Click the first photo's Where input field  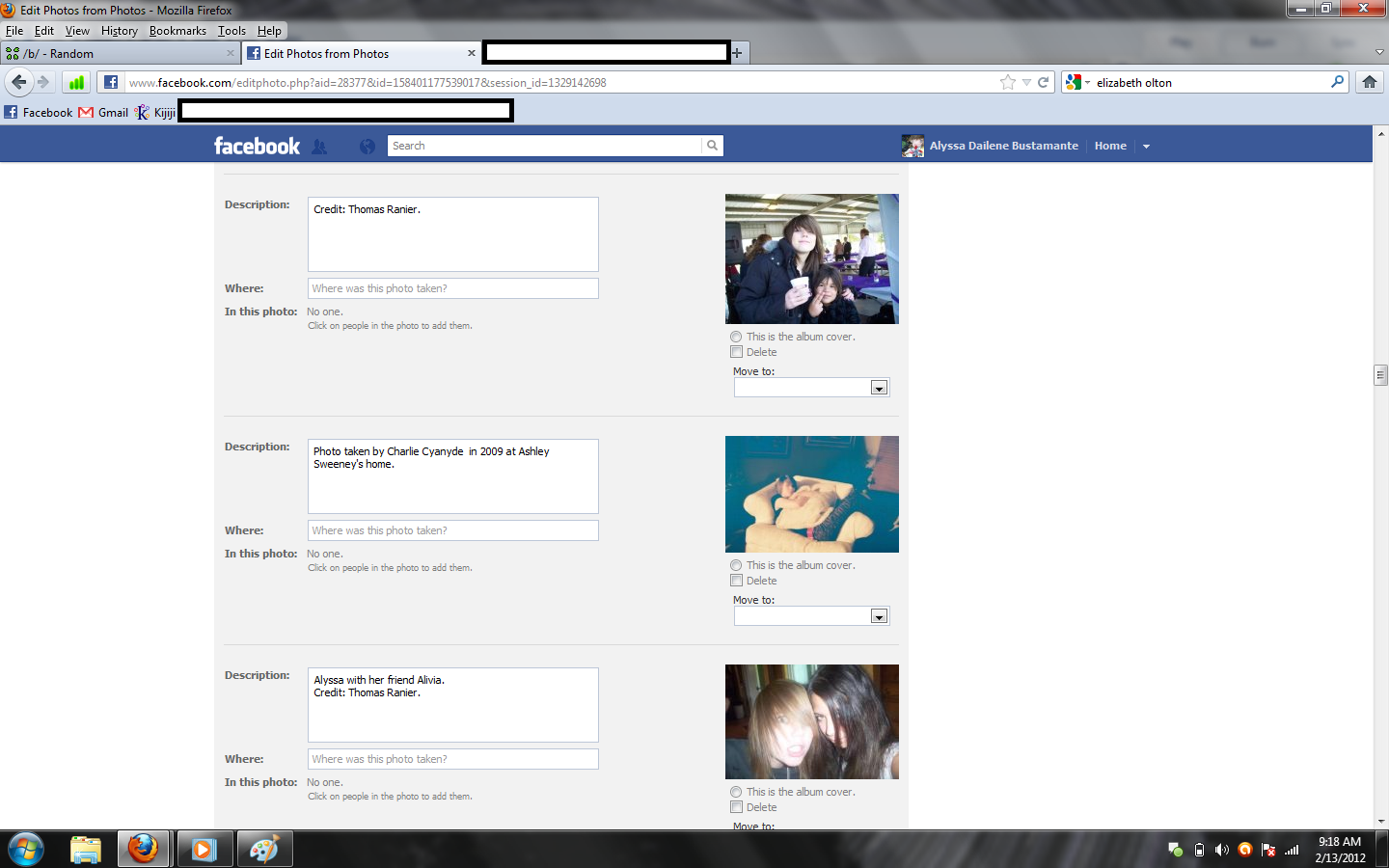452,288
